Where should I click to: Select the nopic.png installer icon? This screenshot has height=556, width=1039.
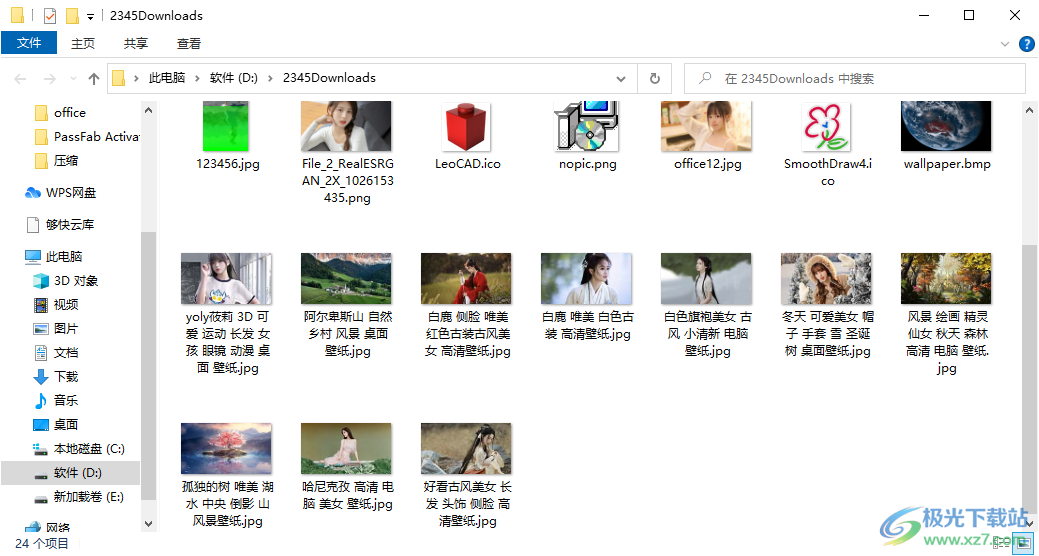tap(586, 126)
